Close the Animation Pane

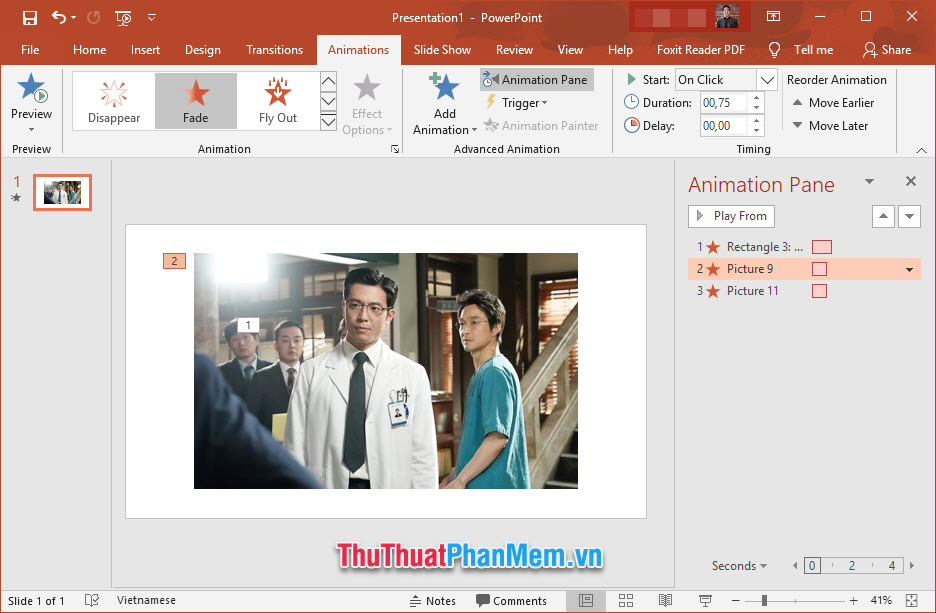click(x=910, y=182)
